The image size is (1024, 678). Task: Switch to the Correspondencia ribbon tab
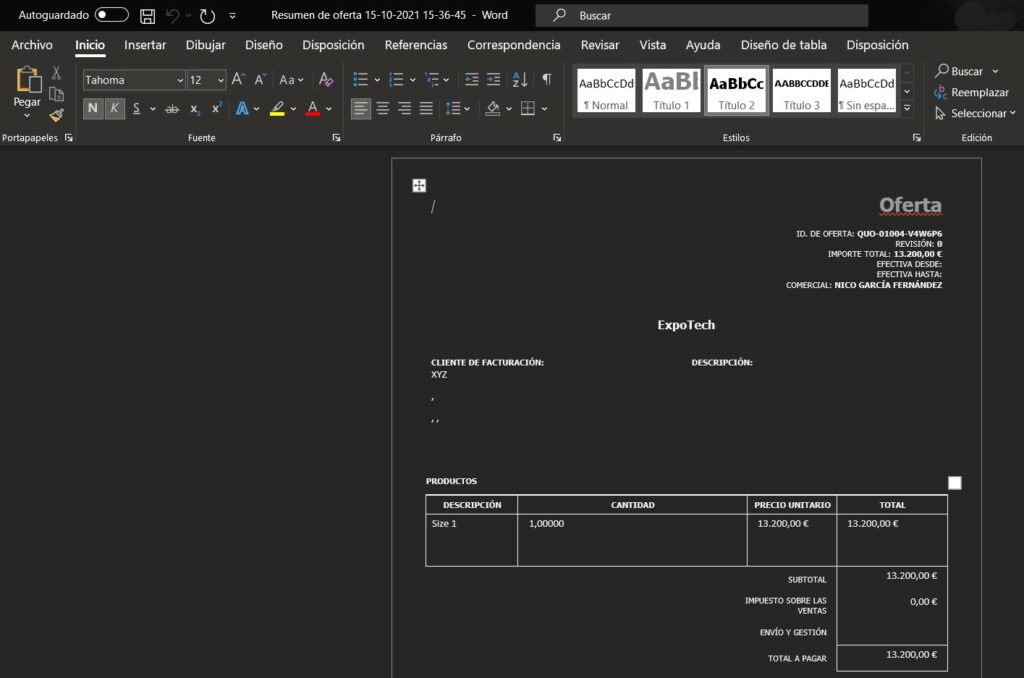tap(513, 45)
